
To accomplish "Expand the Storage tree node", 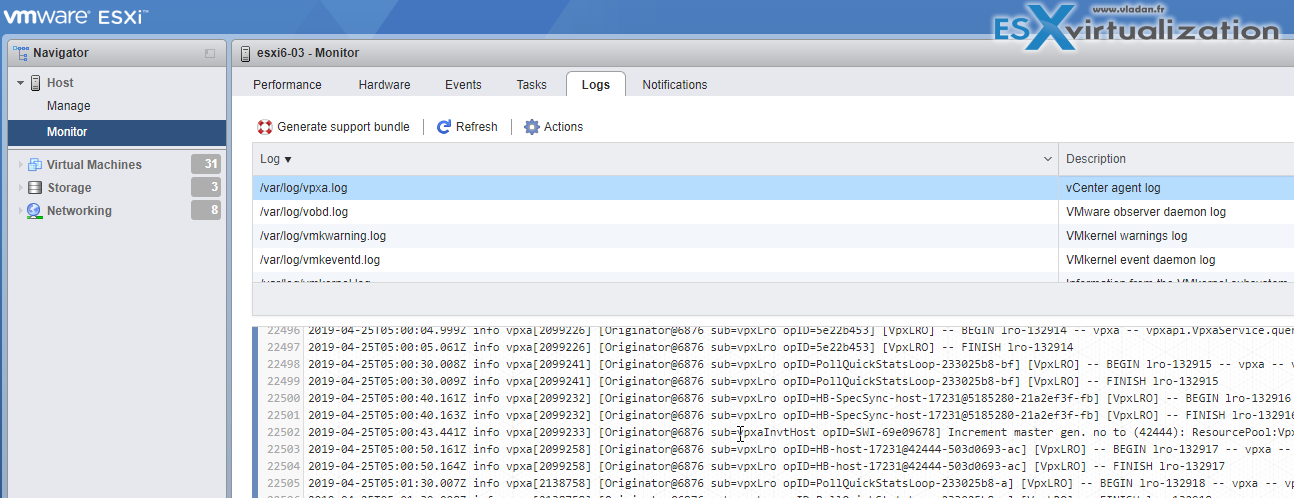I will 20,188.
